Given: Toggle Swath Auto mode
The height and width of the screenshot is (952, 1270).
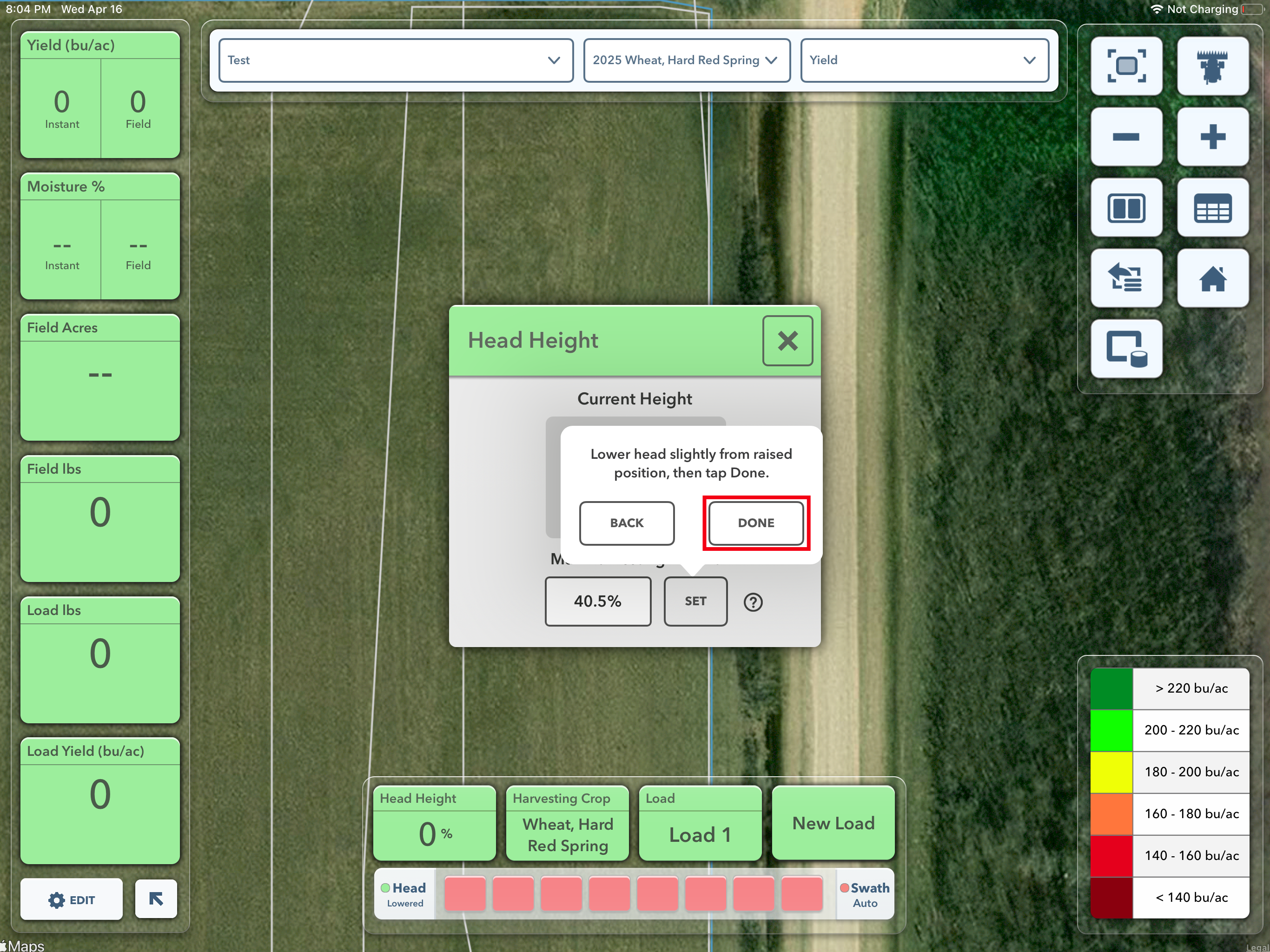Looking at the screenshot, I should 865,894.
